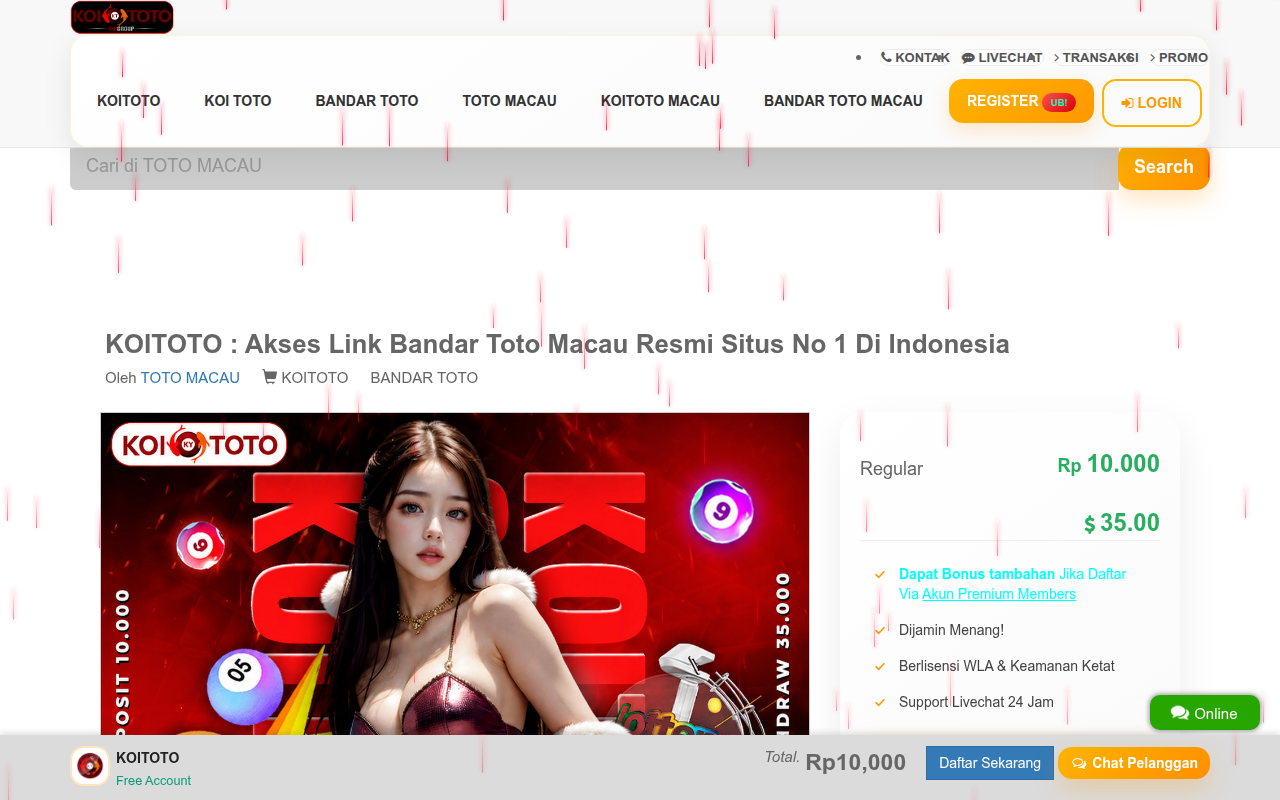Click the LOGIN button
The image size is (1280, 800).
pos(1152,103)
